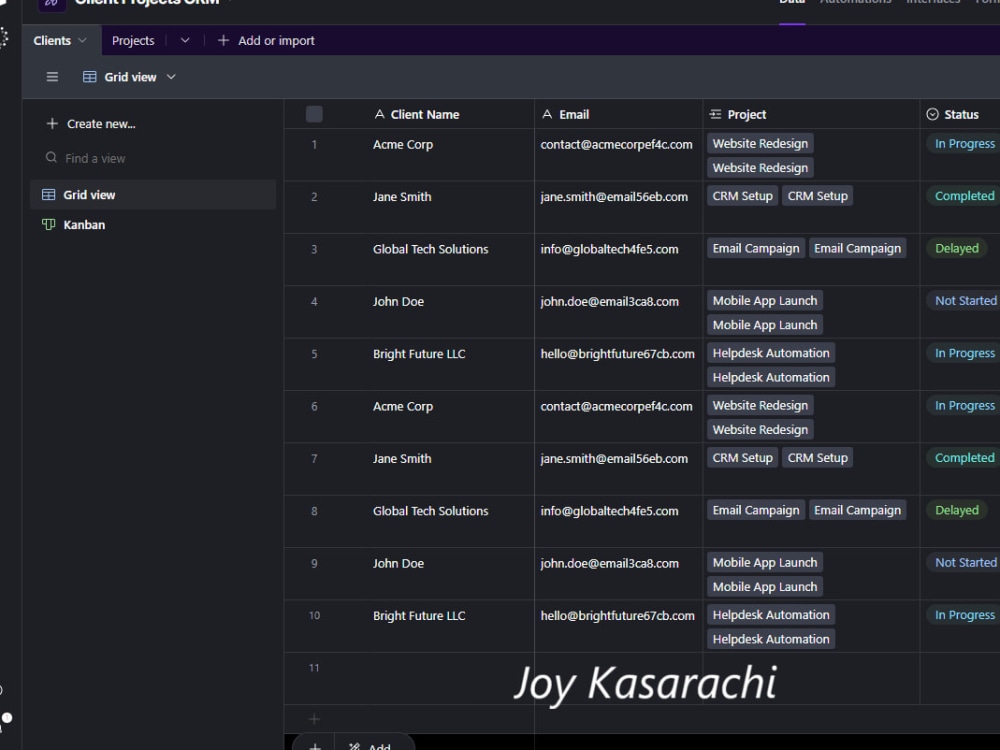Click the Grid view table icon in toolbar
Image resolution: width=1000 pixels, height=750 pixels.
click(x=90, y=77)
